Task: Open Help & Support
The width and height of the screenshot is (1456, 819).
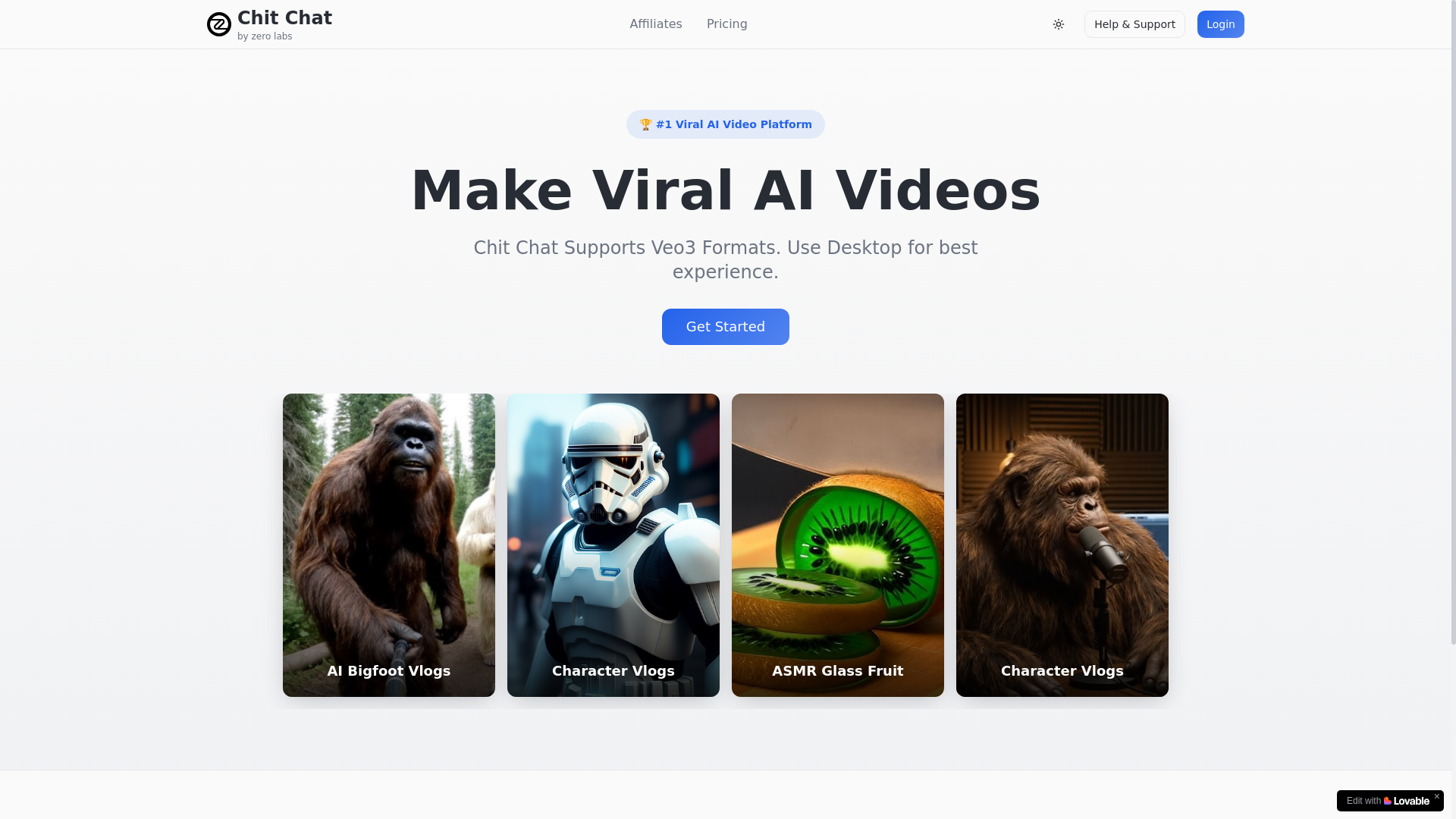Action: (x=1134, y=24)
